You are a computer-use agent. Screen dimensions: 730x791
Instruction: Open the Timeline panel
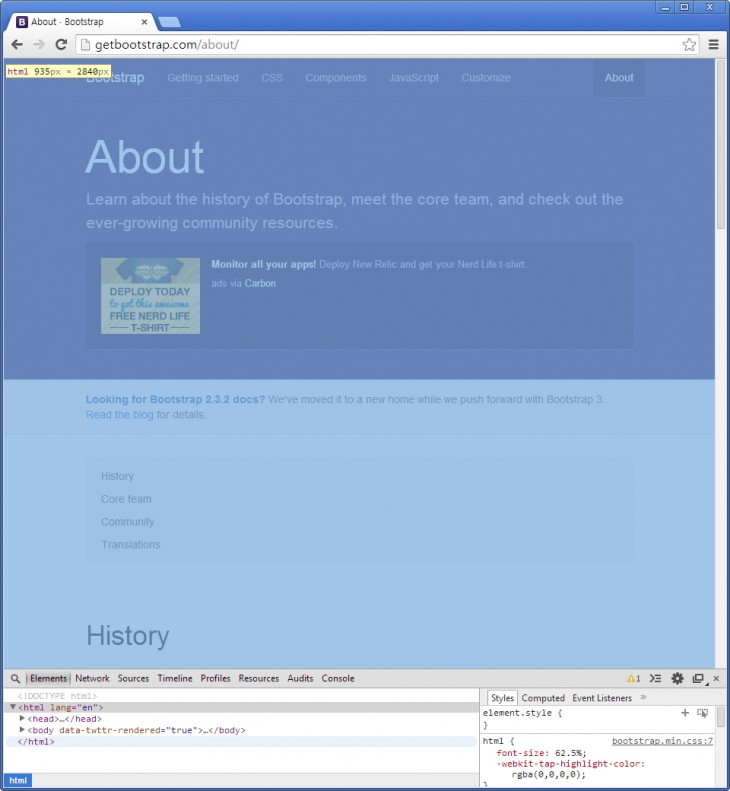tap(175, 679)
